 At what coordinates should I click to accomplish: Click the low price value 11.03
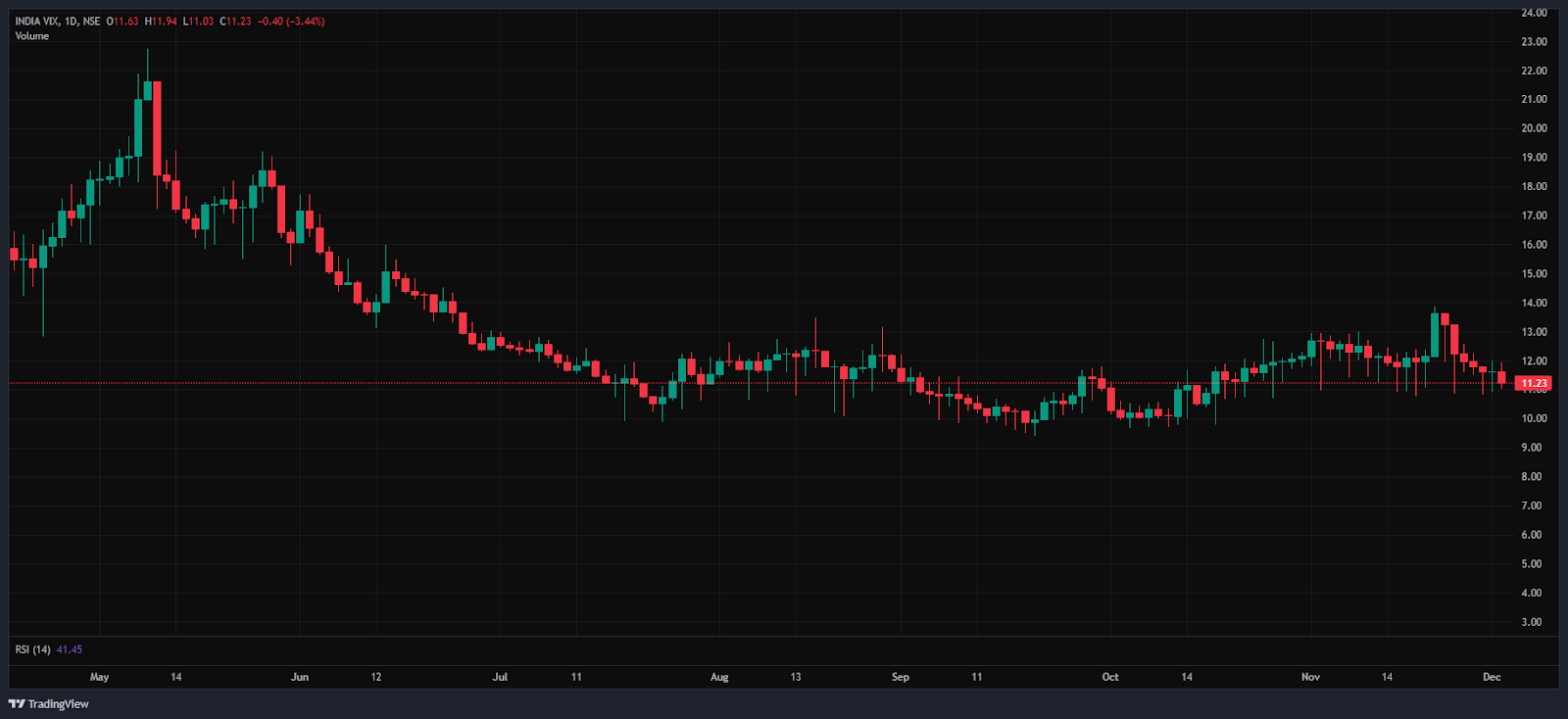(201, 22)
